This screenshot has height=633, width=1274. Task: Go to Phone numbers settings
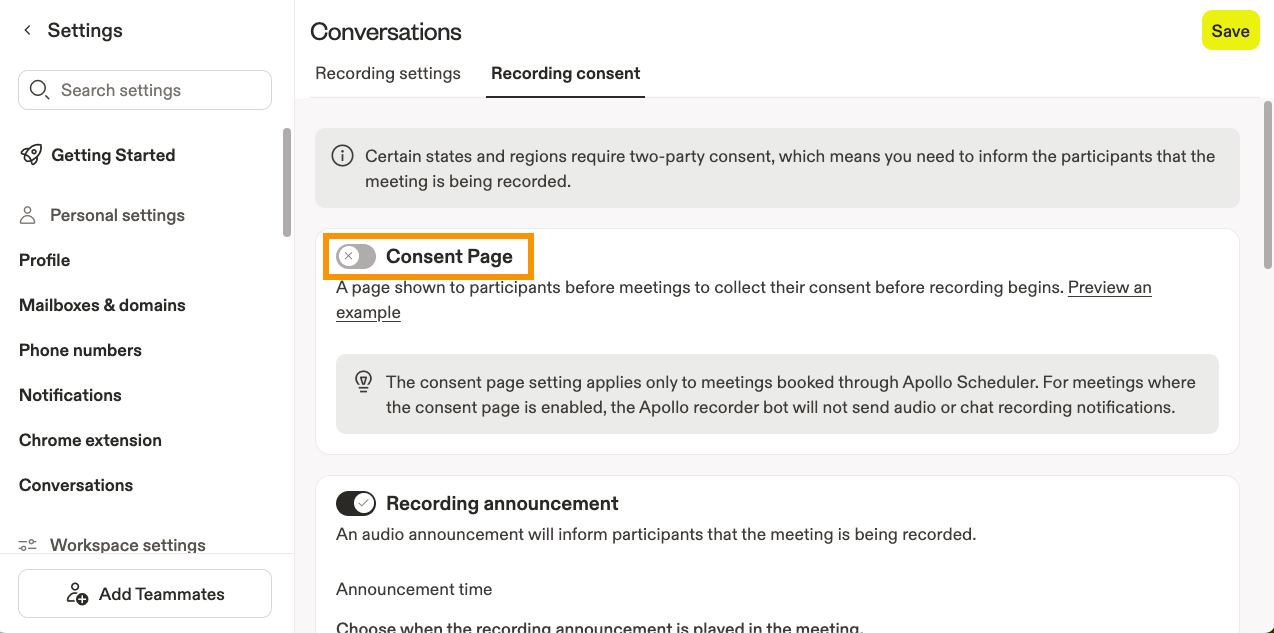click(x=80, y=350)
